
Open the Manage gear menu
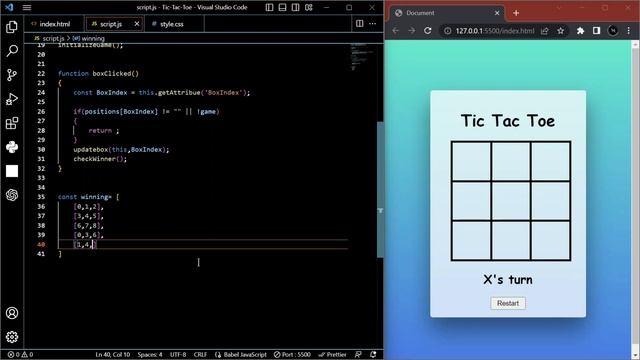click(12, 337)
